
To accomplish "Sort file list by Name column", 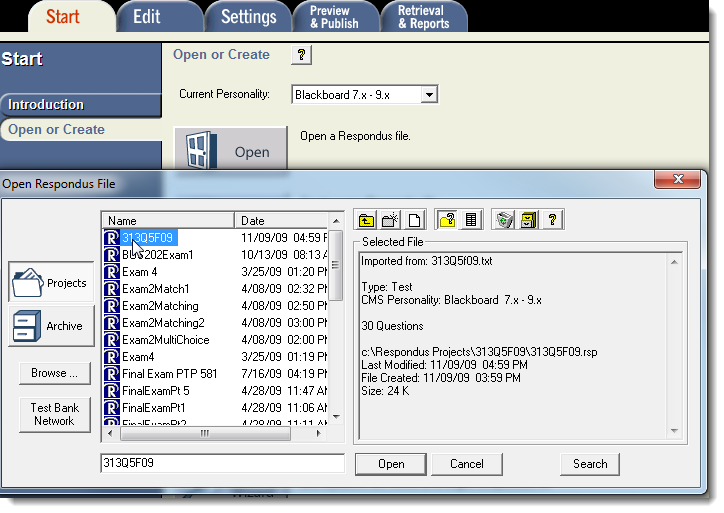I will [168, 221].
